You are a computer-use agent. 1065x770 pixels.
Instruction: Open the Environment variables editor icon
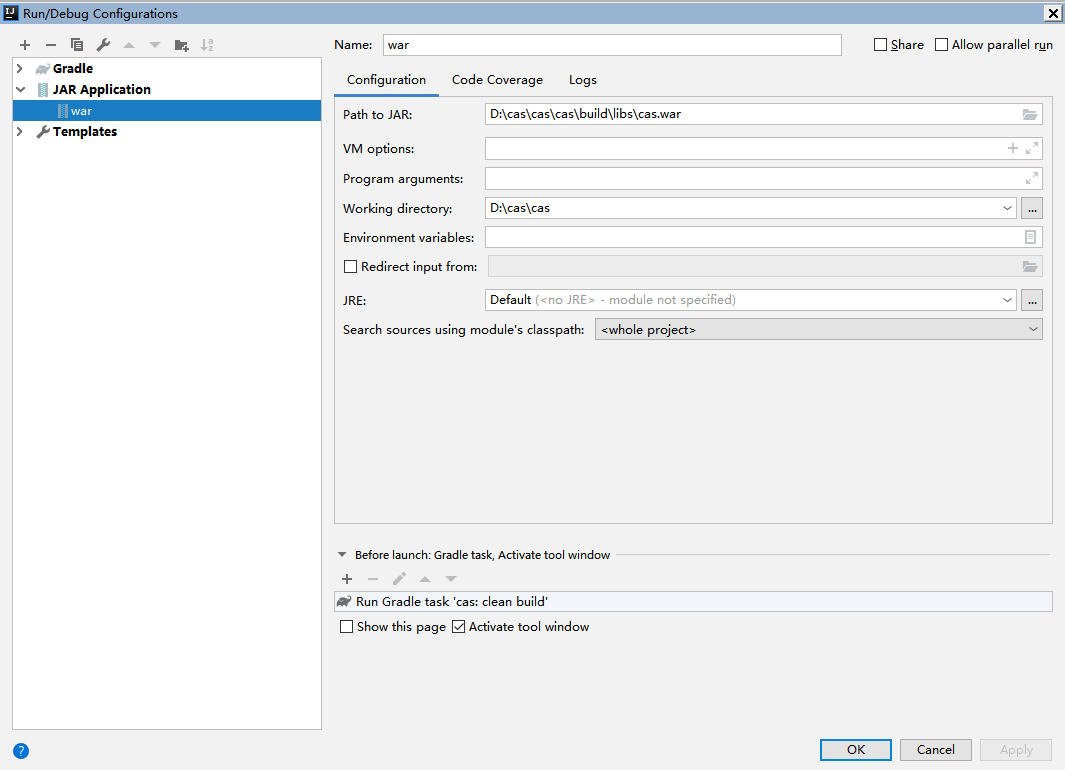1031,236
